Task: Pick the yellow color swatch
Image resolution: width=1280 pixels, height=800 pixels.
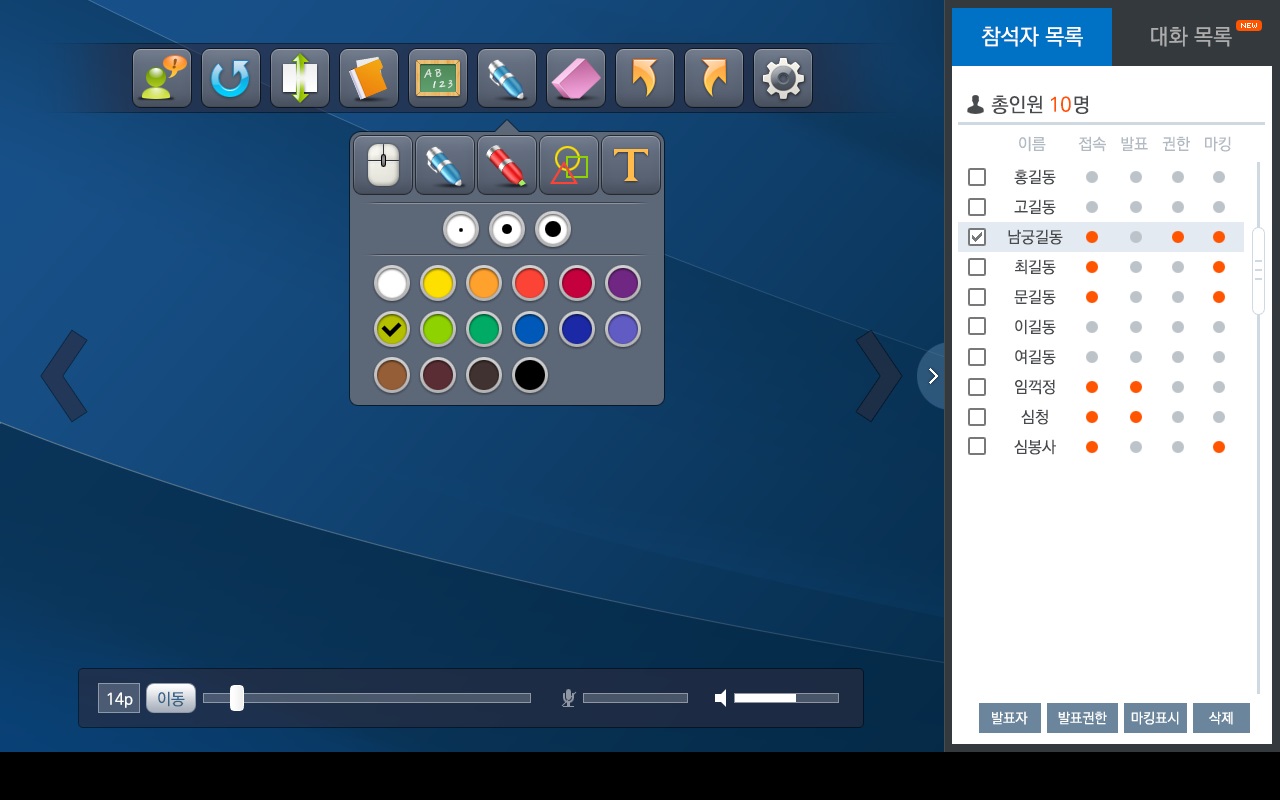Action: pyautogui.click(x=438, y=283)
